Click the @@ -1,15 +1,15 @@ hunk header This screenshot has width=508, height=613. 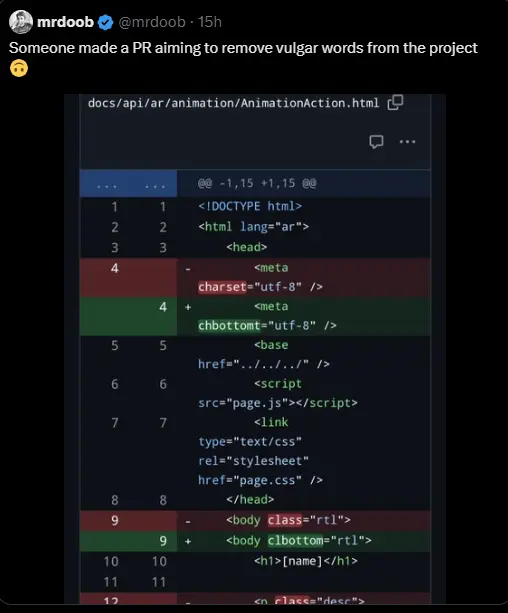(257, 183)
